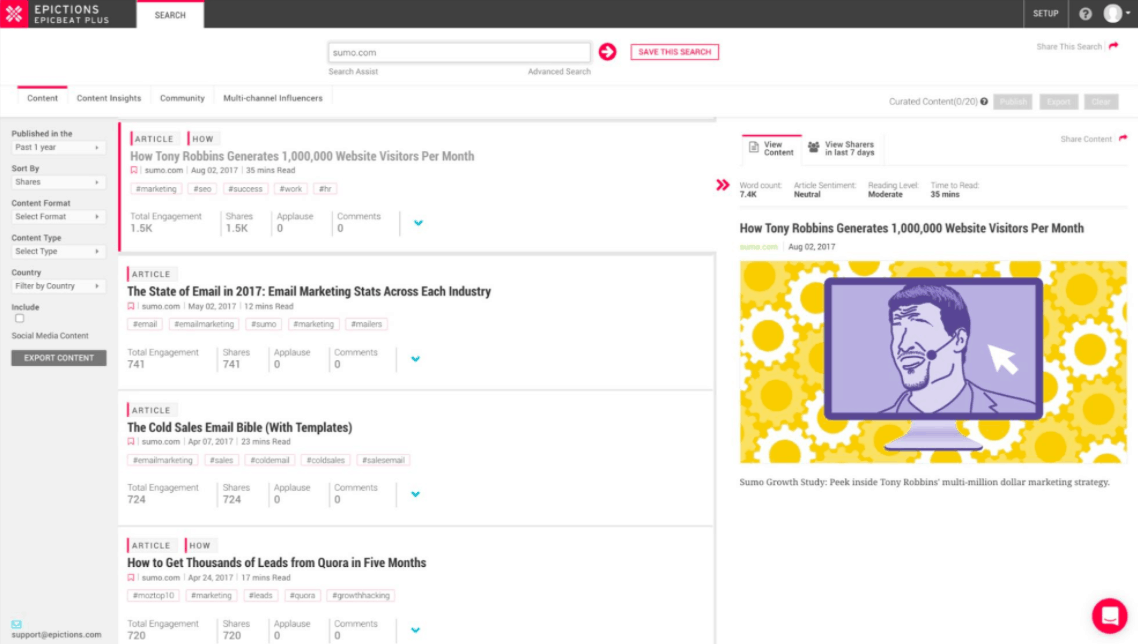Open the Filter by Country dropdown
This screenshot has width=1138, height=644.
tap(57, 286)
